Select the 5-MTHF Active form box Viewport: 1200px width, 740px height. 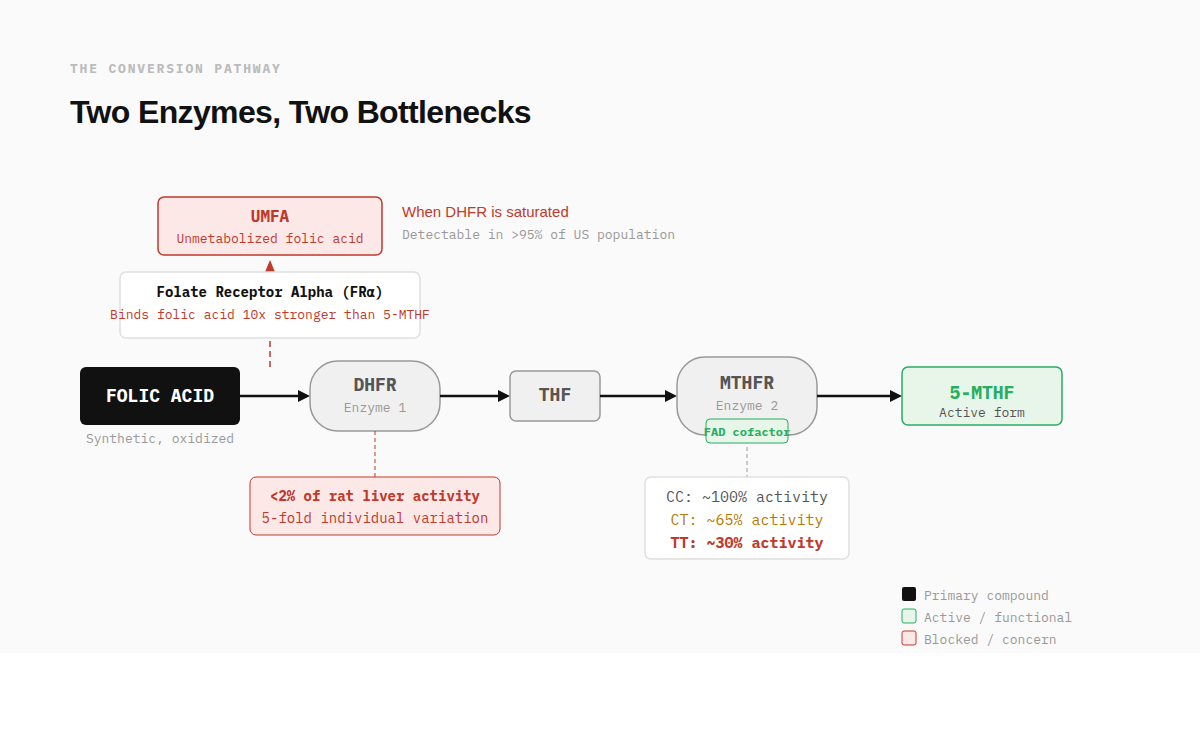pos(981,396)
